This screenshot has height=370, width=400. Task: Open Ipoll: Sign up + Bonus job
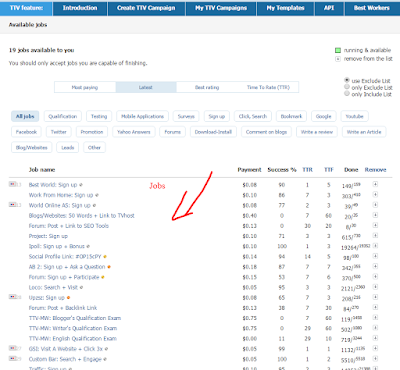click(57, 246)
